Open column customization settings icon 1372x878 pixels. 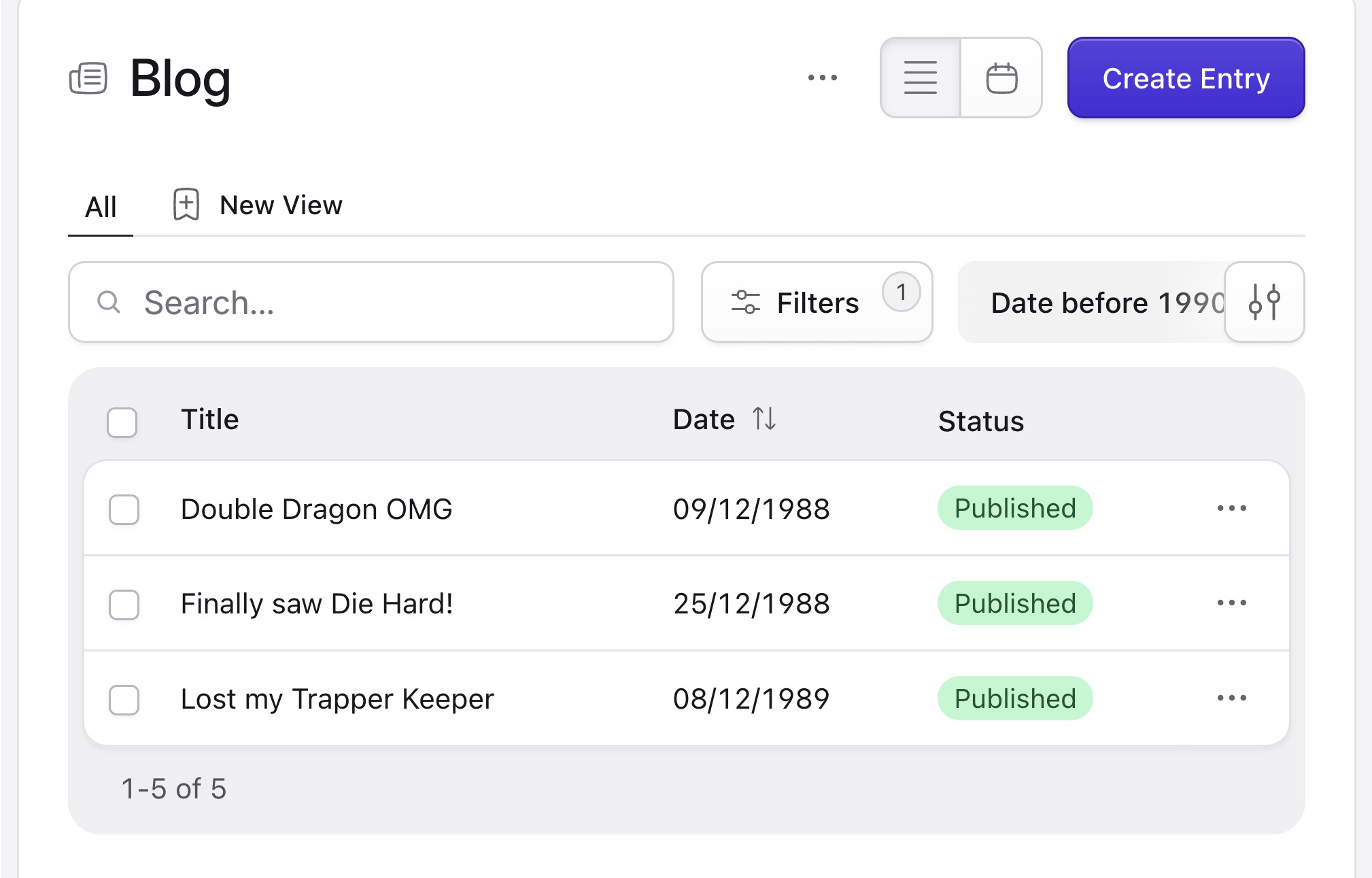[x=1265, y=302]
